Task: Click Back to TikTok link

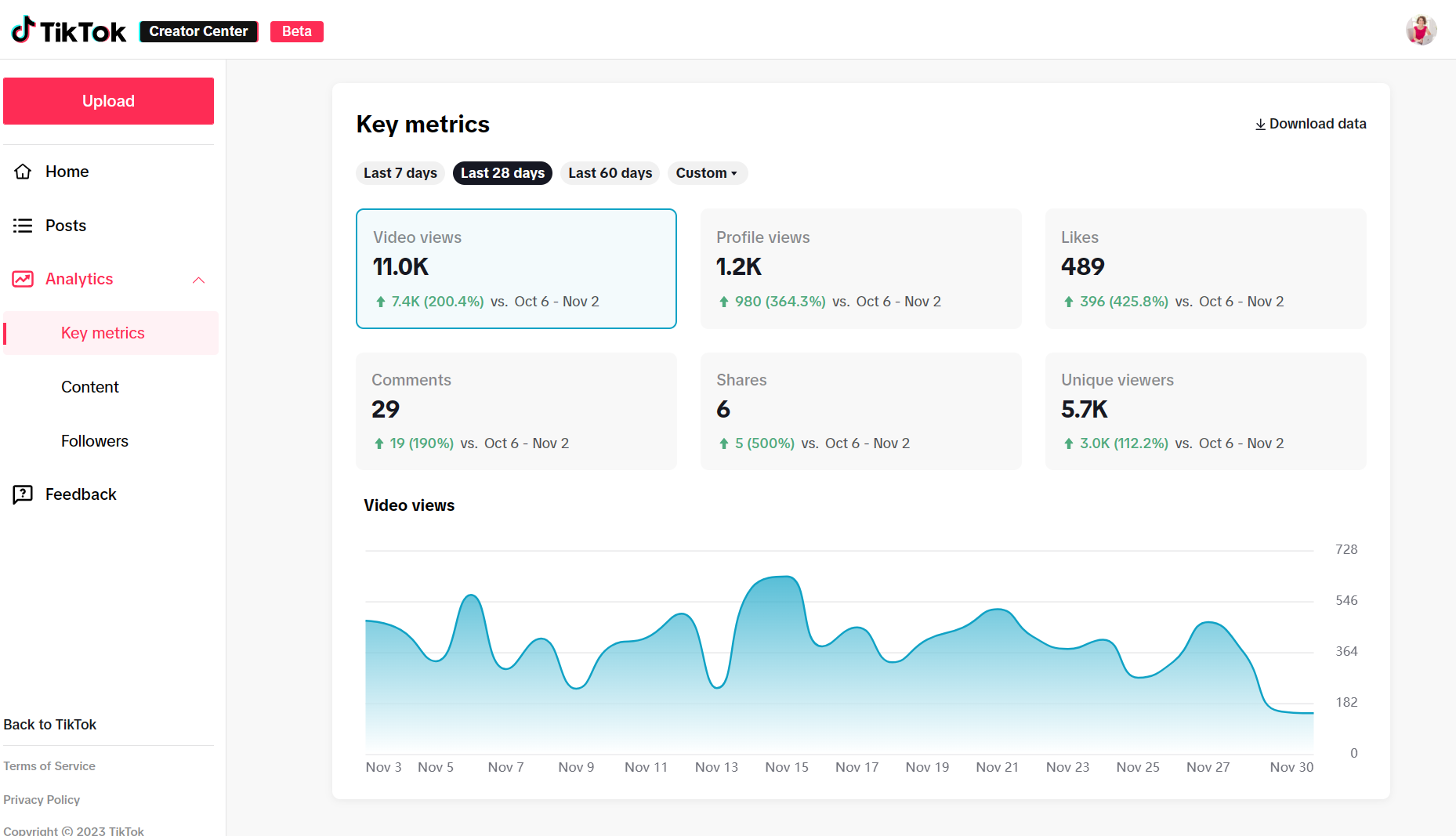Action: 50,725
